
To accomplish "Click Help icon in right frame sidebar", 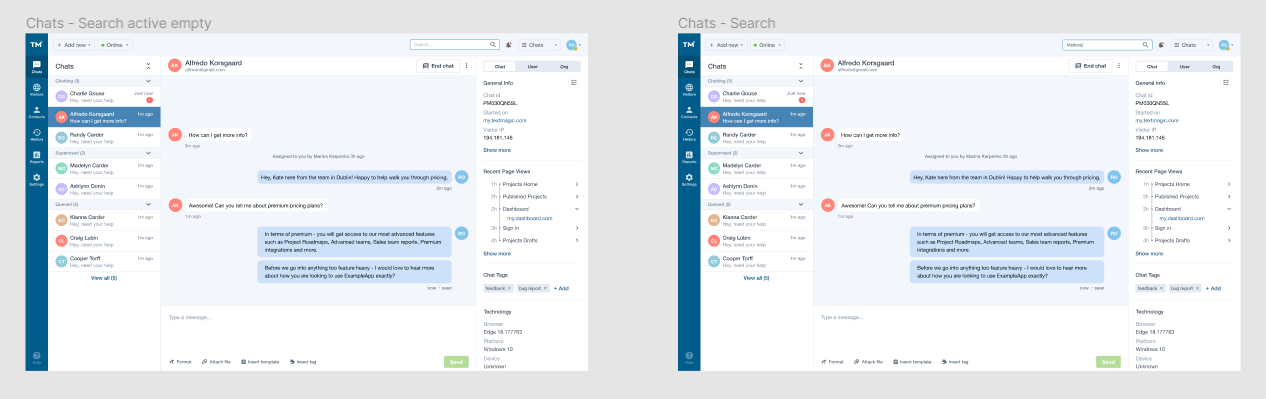I will 688,356.
